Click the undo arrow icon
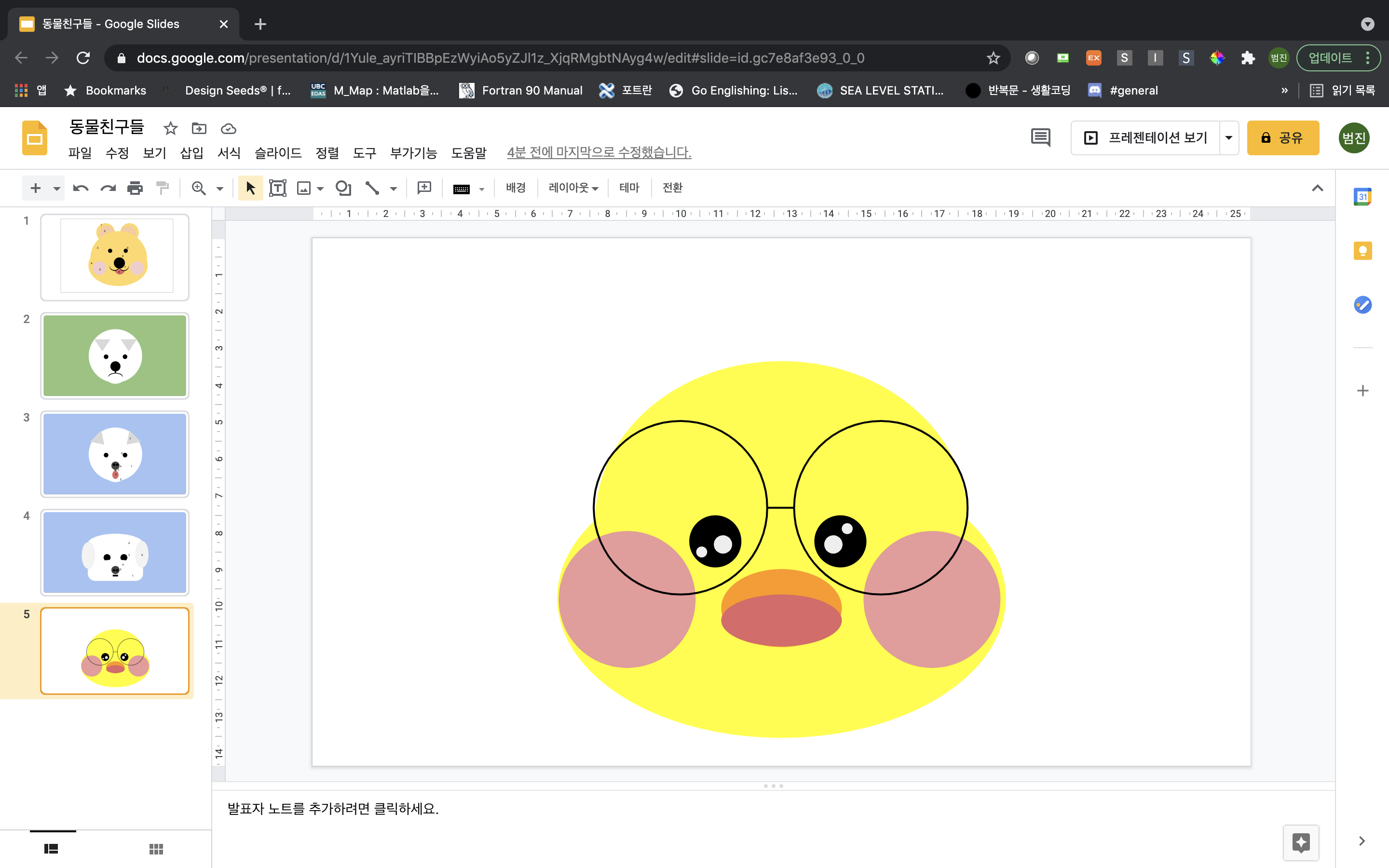Screen dimensions: 1389x868 click(x=81, y=188)
